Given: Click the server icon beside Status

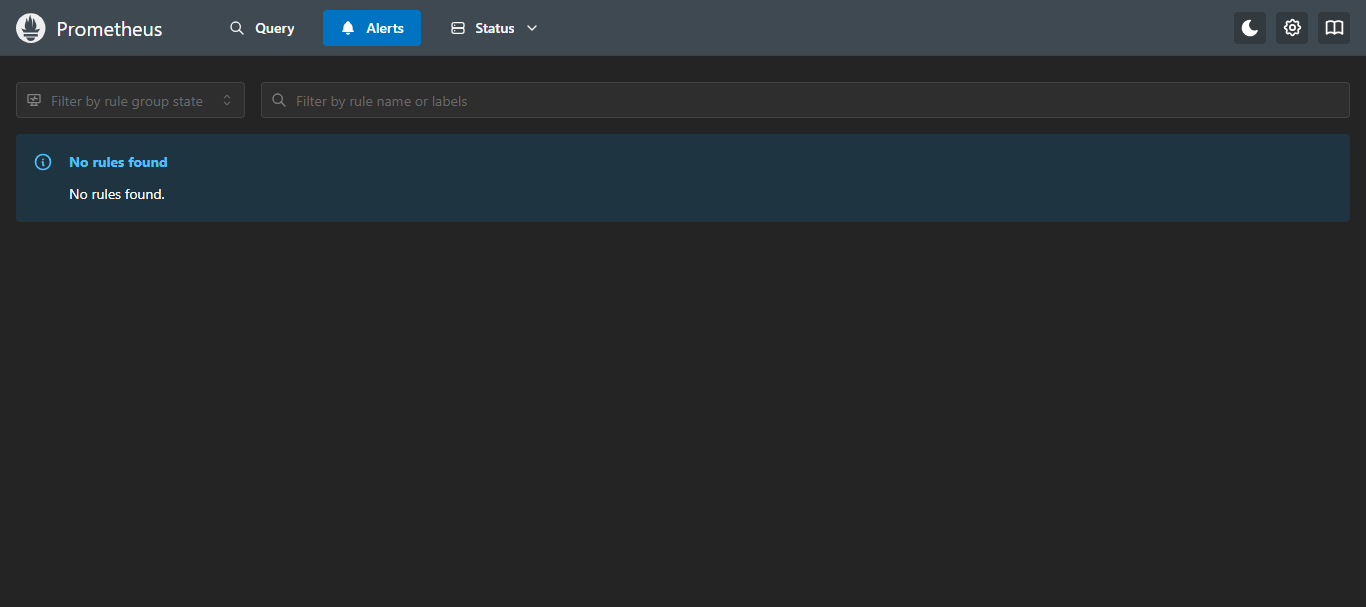Looking at the screenshot, I should (x=458, y=28).
